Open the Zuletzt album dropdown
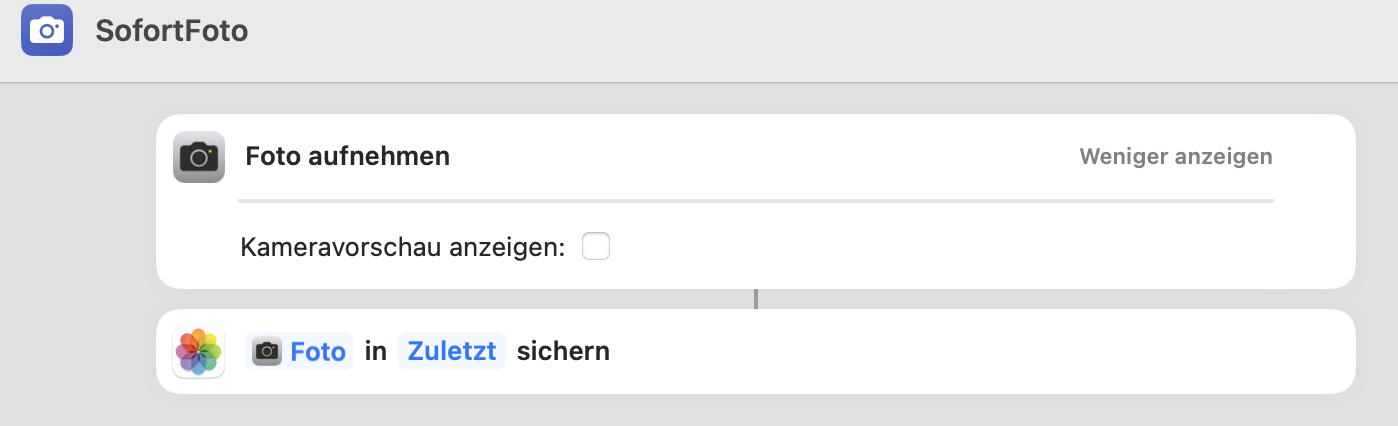 (452, 352)
